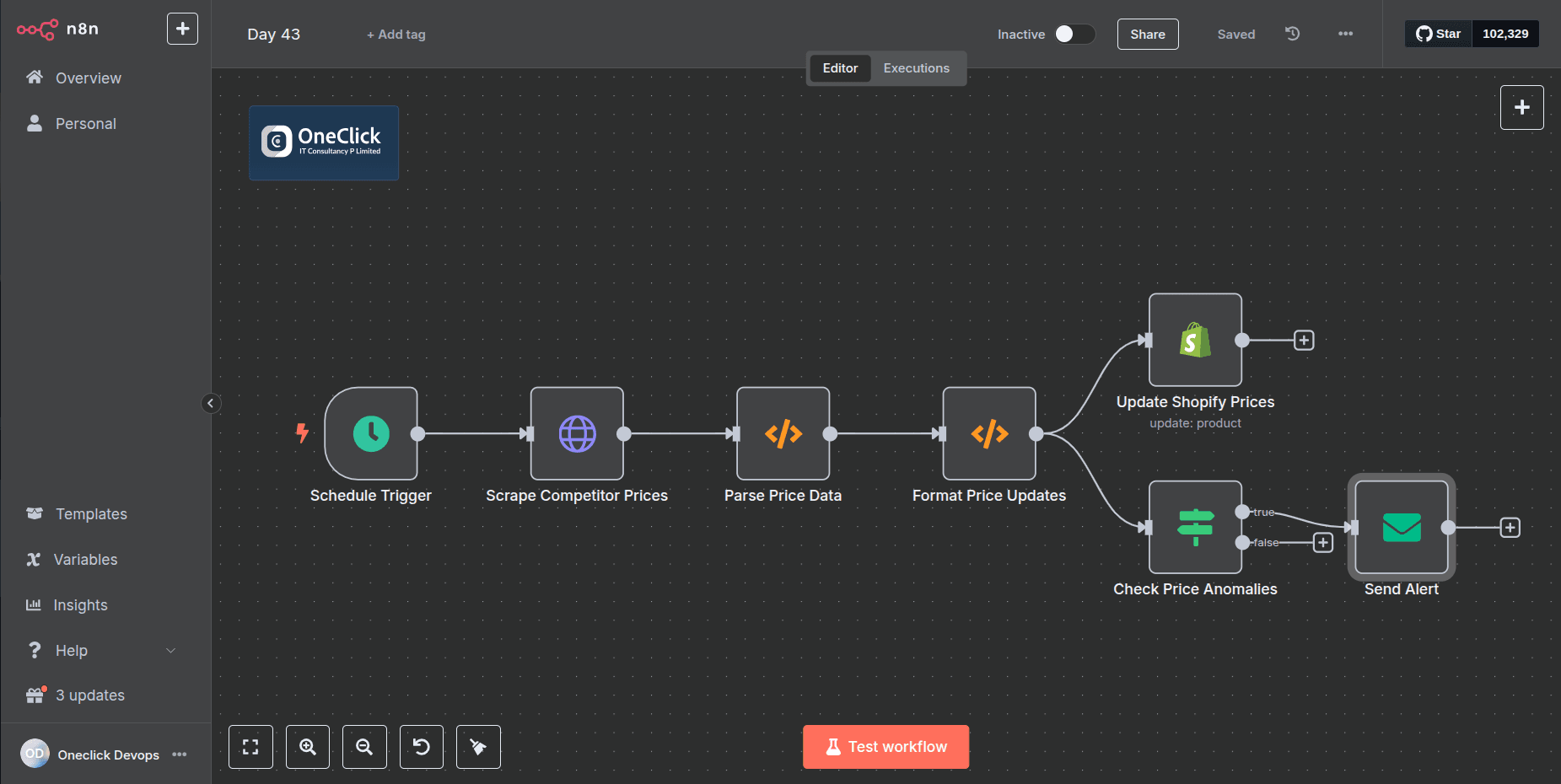Click the Scrape Competitor Prices label
This screenshot has width=1561, height=784.
(x=577, y=496)
